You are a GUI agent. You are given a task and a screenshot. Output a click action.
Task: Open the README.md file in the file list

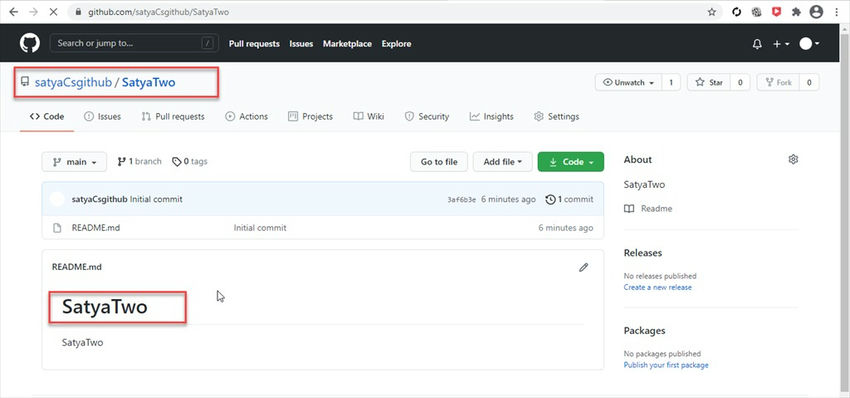[x=96, y=228]
